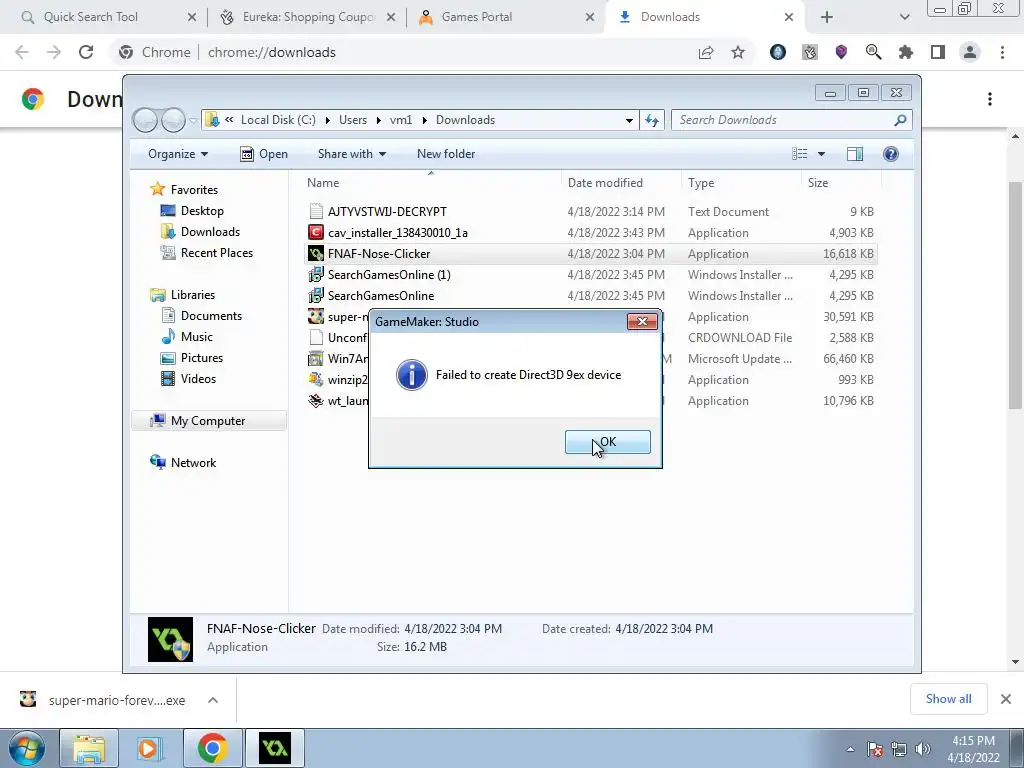The image size is (1024, 768).
Task: Bookmark this page with star icon
Action: [738, 52]
